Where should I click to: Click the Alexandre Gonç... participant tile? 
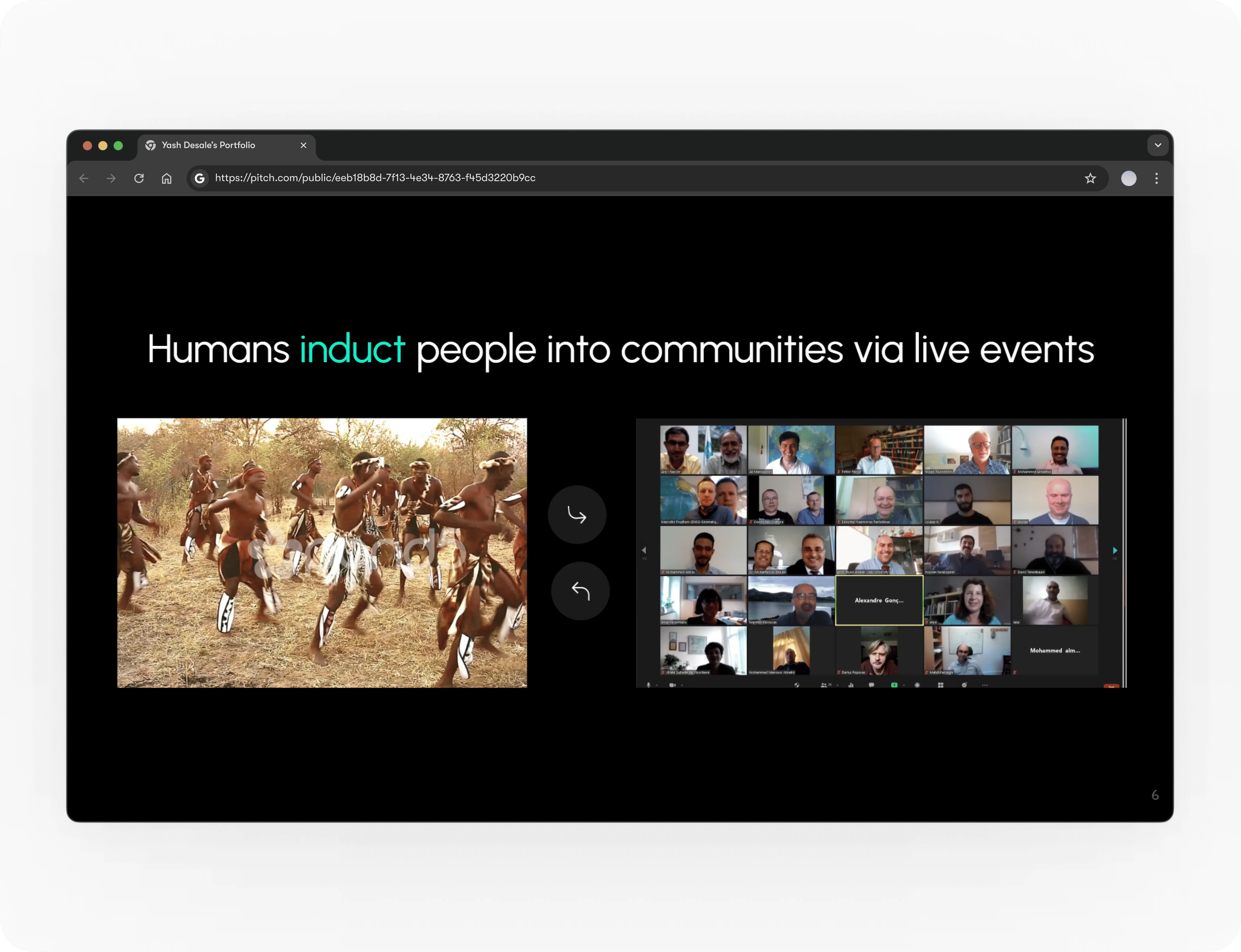[879, 600]
